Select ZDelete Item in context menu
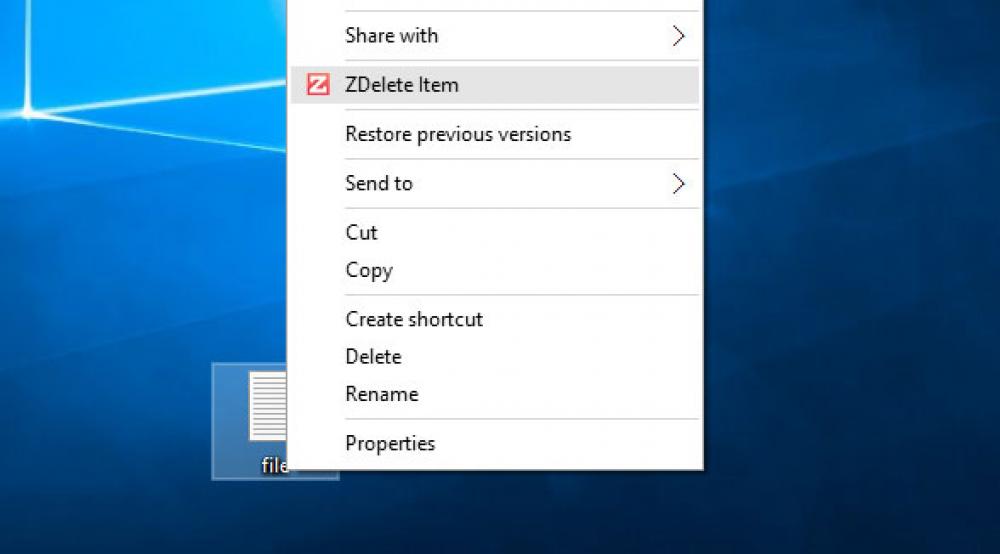The width and height of the screenshot is (1000, 554). click(x=495, y=85)
